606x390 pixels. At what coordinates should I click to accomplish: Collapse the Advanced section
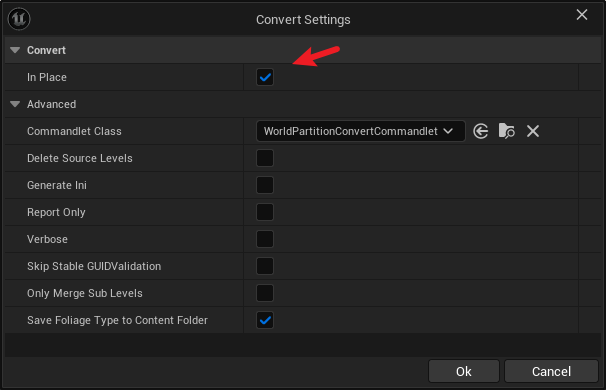15,104
